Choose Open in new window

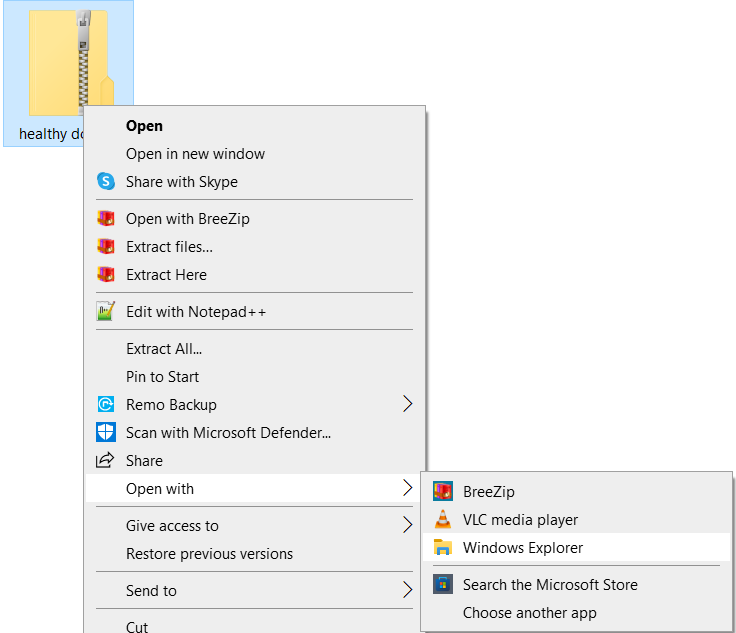(195, 154)
